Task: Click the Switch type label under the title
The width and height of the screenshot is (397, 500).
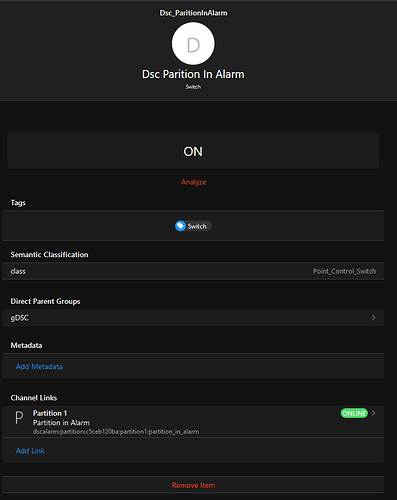Action: [193, 87]
